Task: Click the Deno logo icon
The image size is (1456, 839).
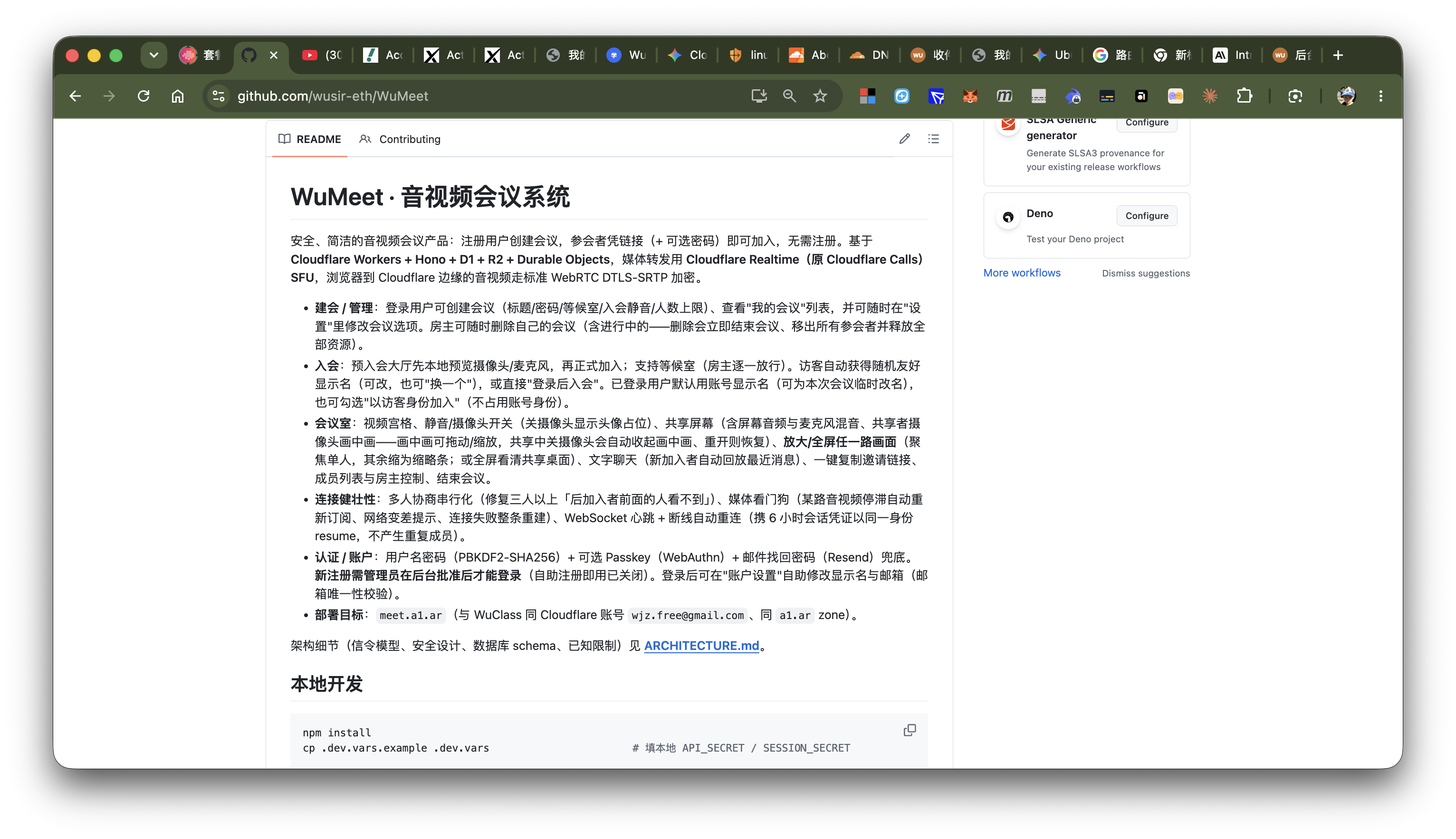Action: coord(1008,217)
